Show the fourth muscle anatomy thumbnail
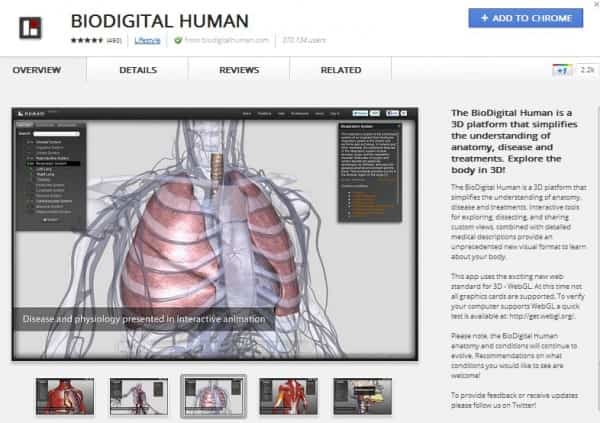This screenshot has height=423, width=600. click(288, 396)
